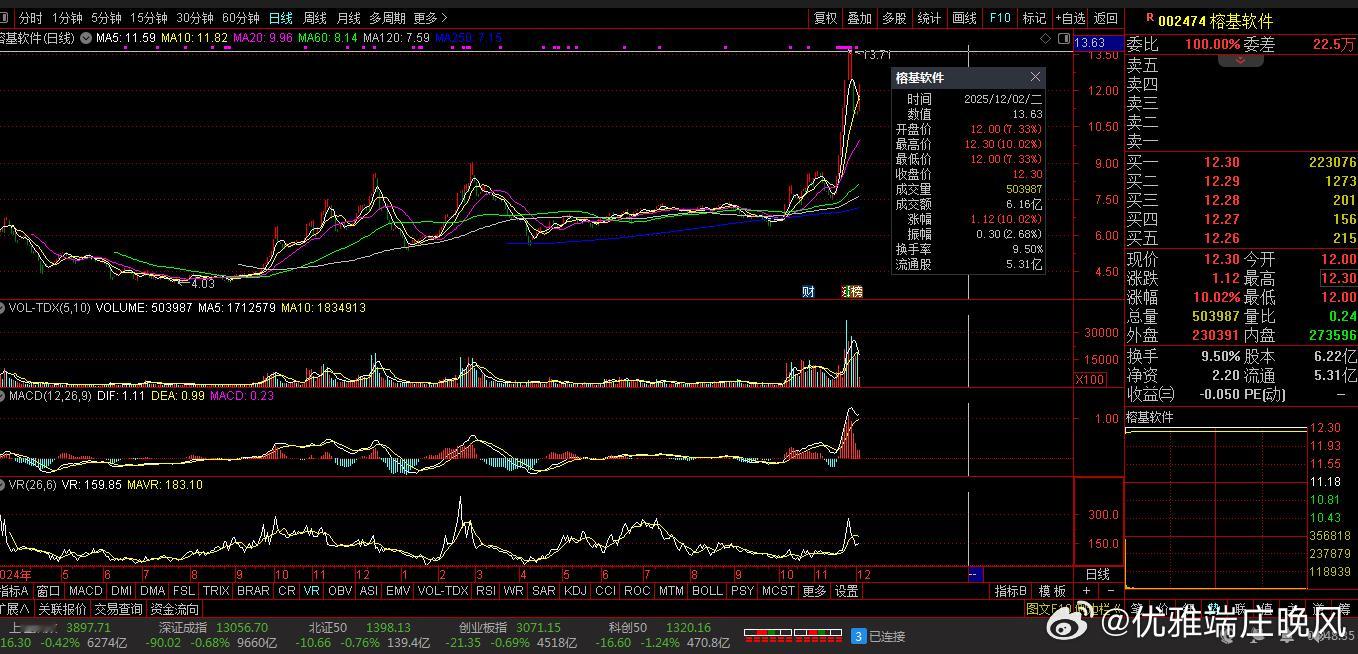Image resolution: width=1358 pixels, height=654 pixels.
Task: Click the +自选 add to watchlist button
Action: 1070,18
